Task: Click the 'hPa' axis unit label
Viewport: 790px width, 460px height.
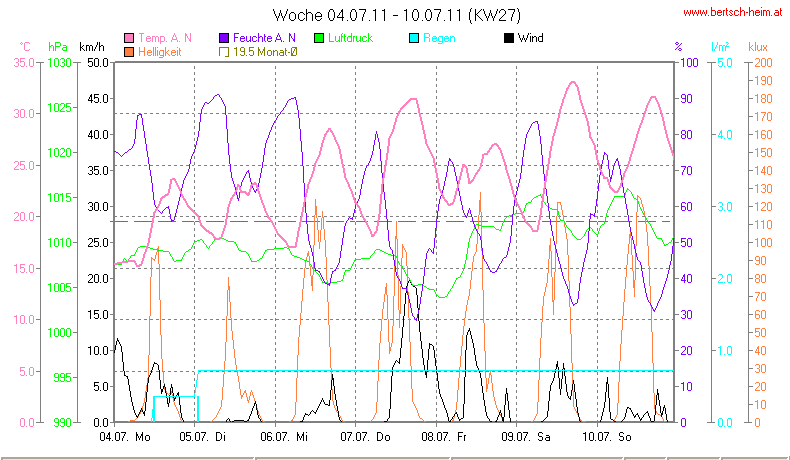Action: [58, 47]
